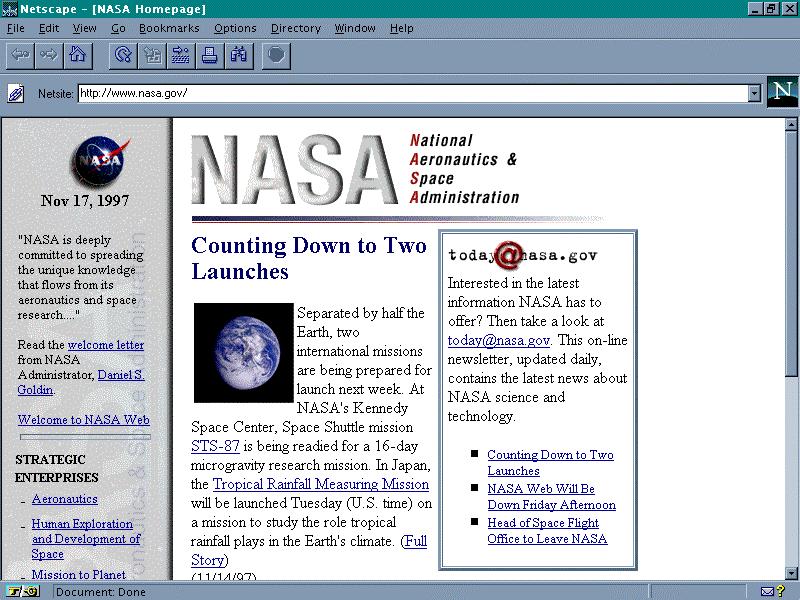Go back with the Back arrow button

coord(20,55)
